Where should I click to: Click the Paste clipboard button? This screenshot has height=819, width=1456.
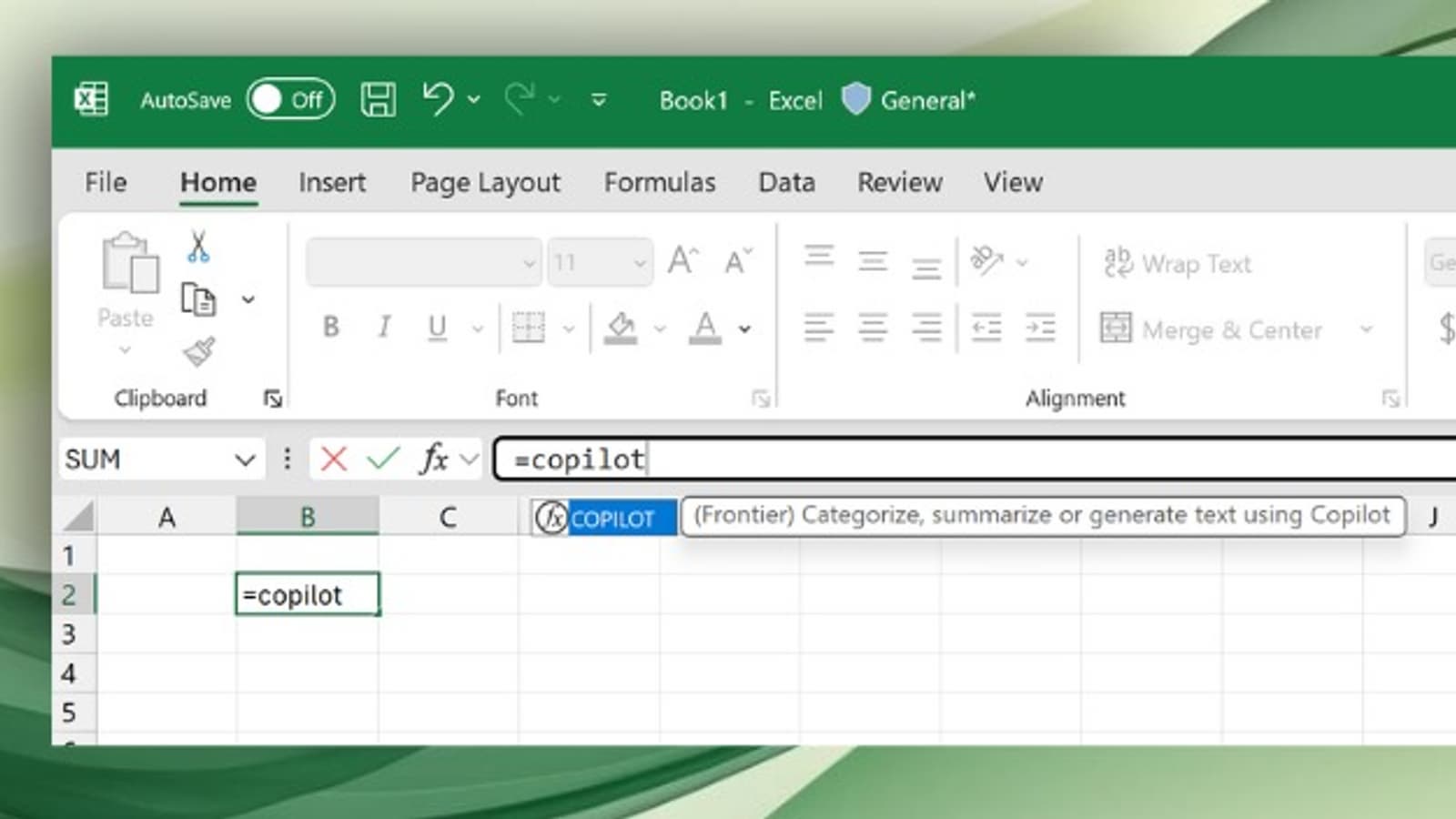[127, 279]
